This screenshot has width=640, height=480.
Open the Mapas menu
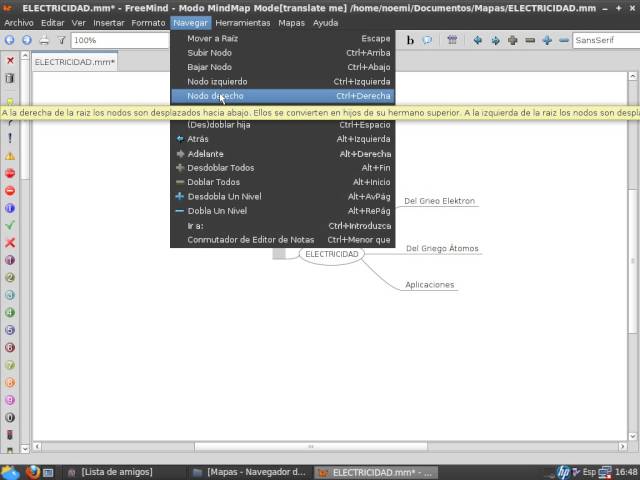(x=291, y=23)
